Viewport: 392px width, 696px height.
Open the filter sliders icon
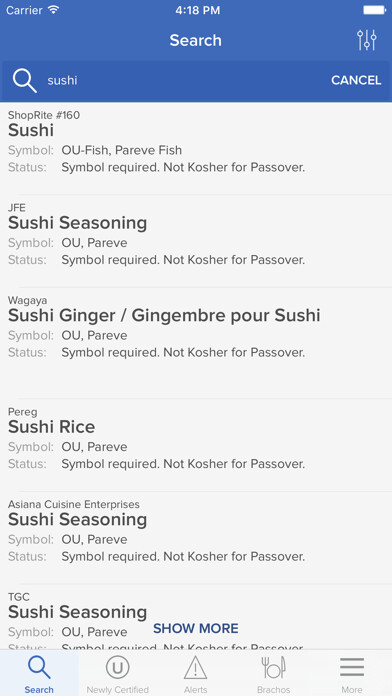click(367, 40)
